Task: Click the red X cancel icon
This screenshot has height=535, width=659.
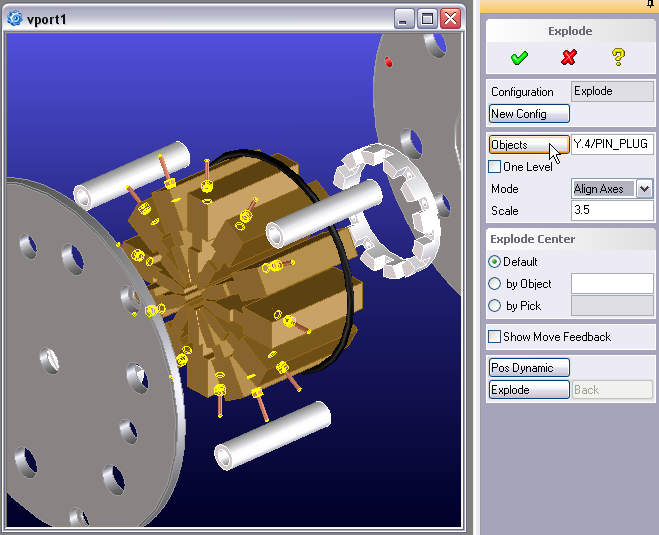Action: [569, 57]
